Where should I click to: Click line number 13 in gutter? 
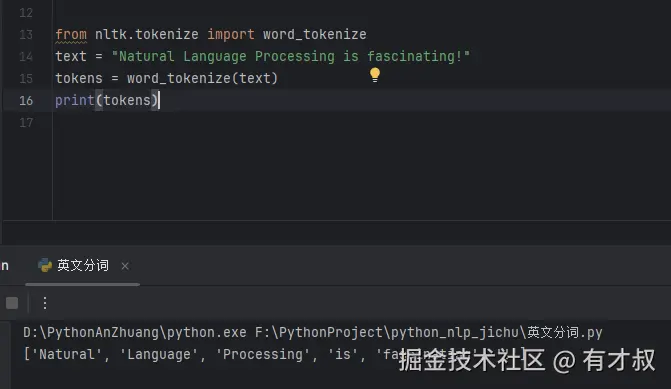[x=26, y=35]
